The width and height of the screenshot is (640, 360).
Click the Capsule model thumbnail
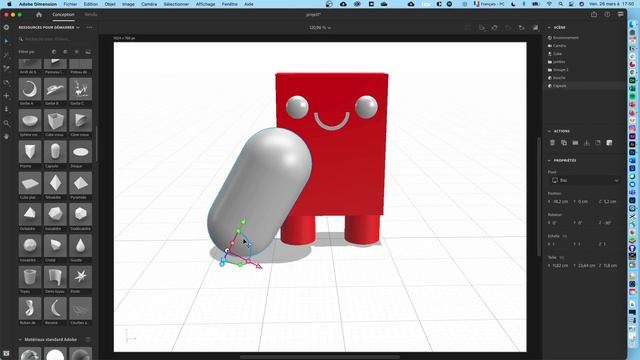[55, 152]
